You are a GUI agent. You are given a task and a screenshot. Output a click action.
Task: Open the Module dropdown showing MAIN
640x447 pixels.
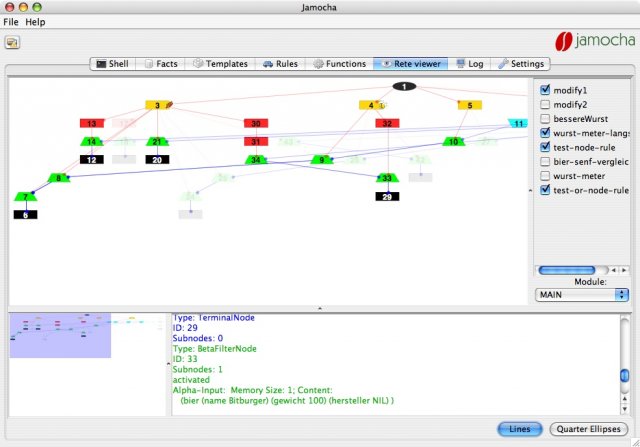coord(582,295)
